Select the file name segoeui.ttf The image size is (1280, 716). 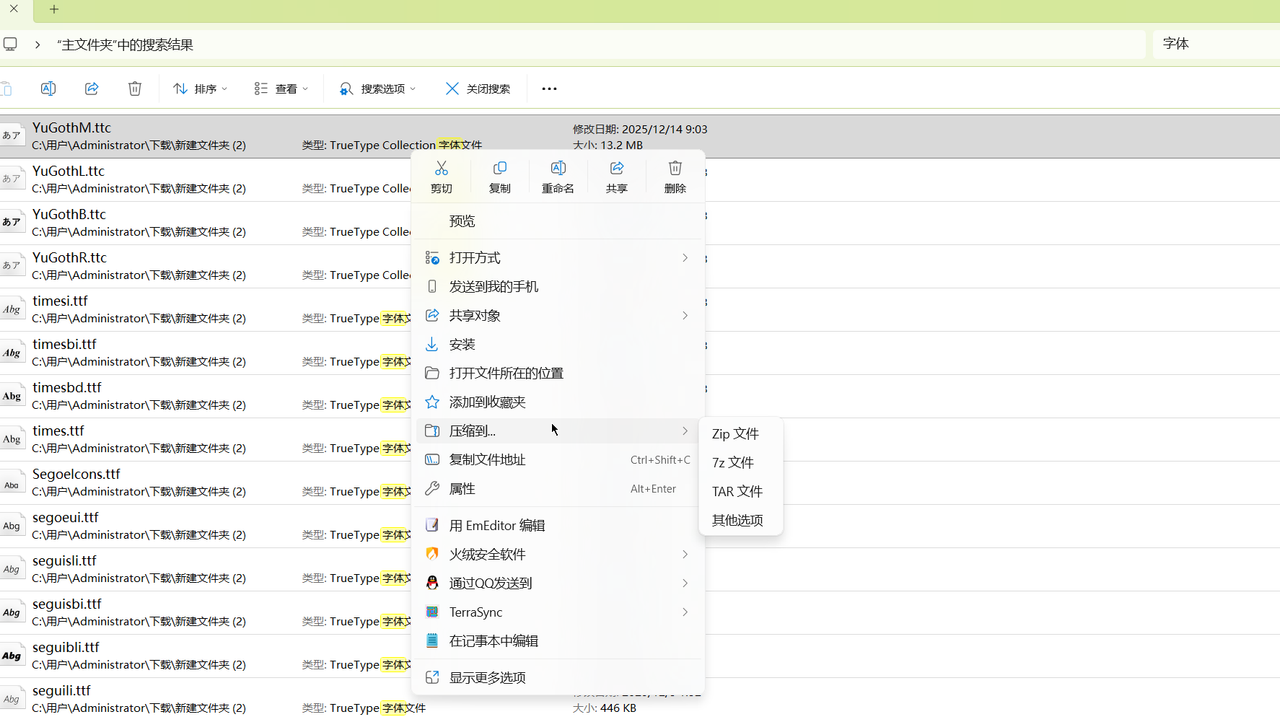click(x=65, y=518)
